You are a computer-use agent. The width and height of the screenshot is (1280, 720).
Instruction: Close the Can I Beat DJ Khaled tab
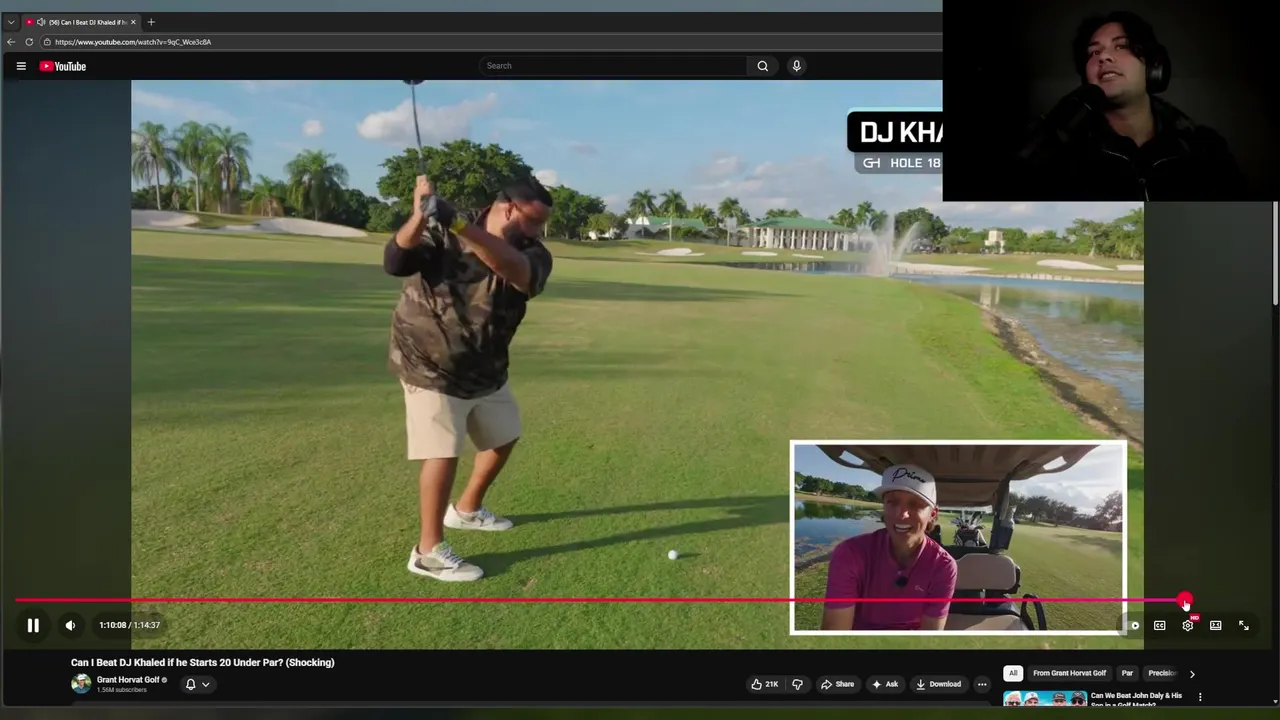pyautogui.click(x=133, y=22)
